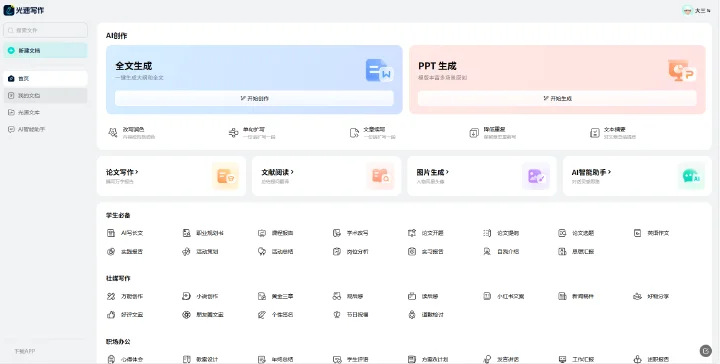
Task: Select the 论文选题 template icon
Action: 562,233
